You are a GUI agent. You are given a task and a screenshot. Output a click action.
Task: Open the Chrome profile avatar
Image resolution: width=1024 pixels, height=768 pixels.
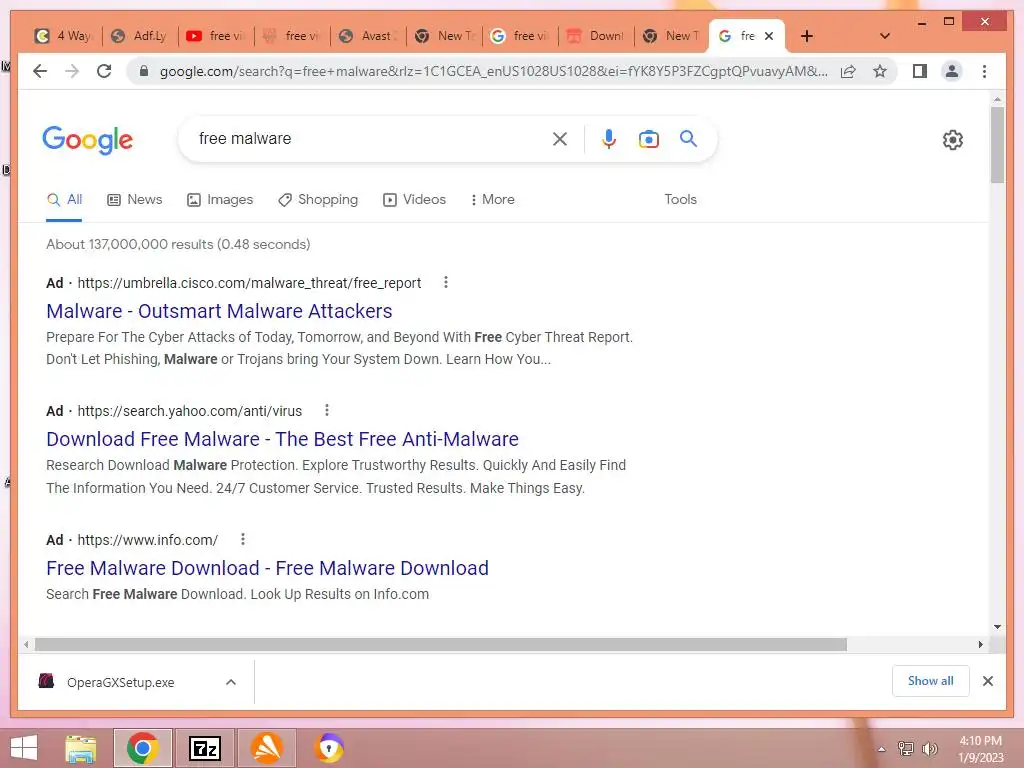coord(952,71)
